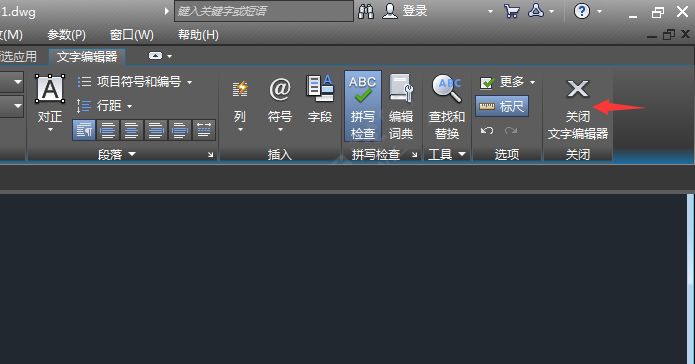The image size is (695, 364).
Task: Expand the Tools (工具) panel
Action: click(447, 155)
